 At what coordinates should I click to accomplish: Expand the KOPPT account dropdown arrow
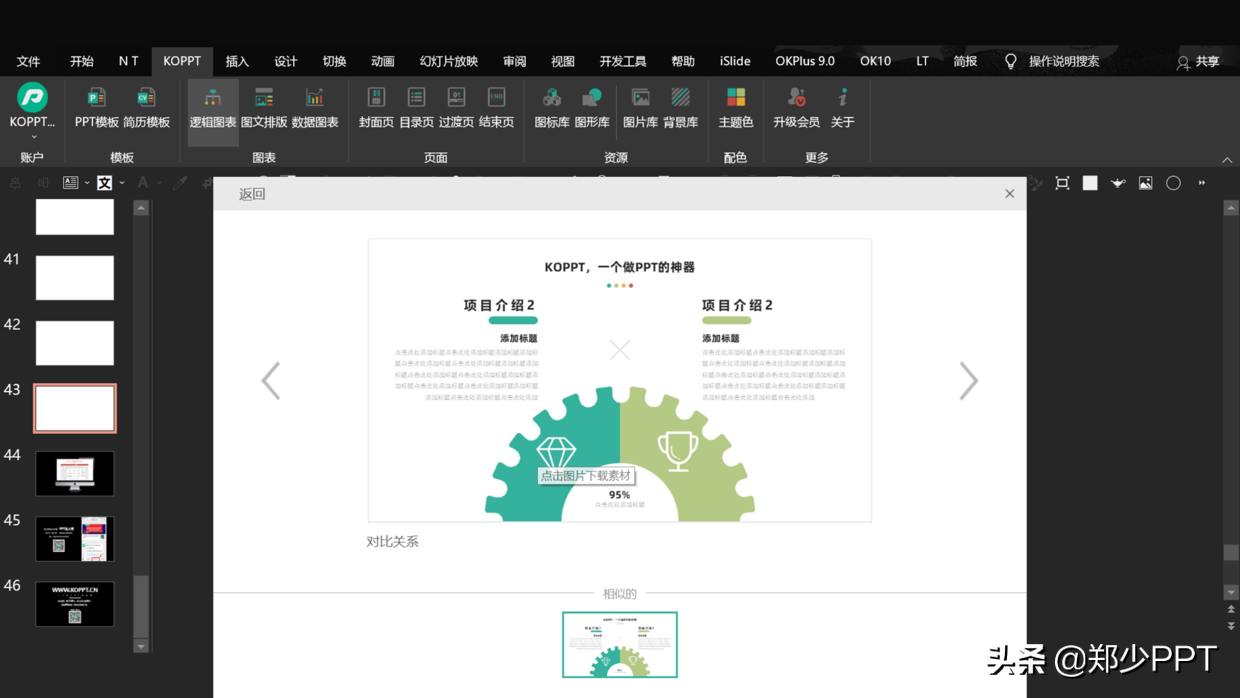click(x=32, y=137)
